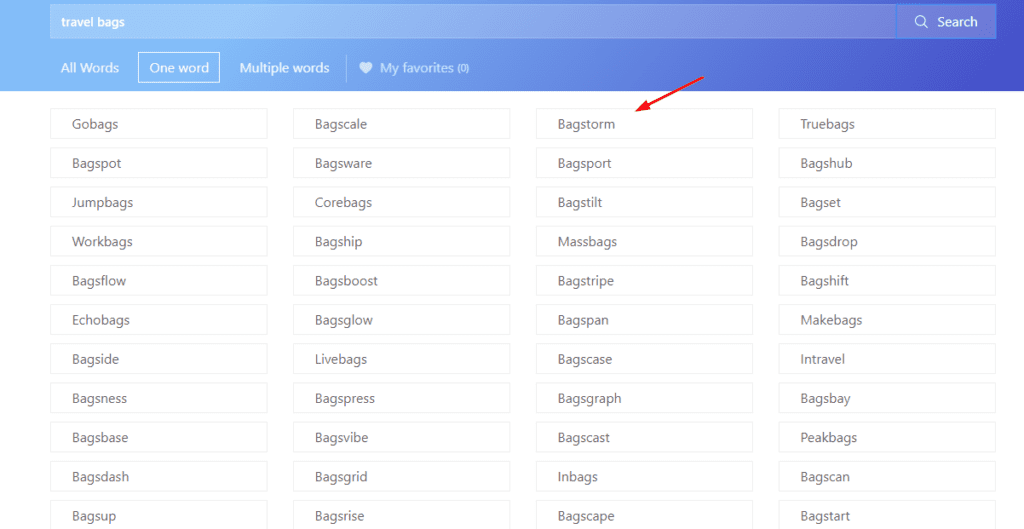The width and height of the screenshot is (1024, 529).
Task: Click the Bagsvibe name
Action: tap(402, 437)
